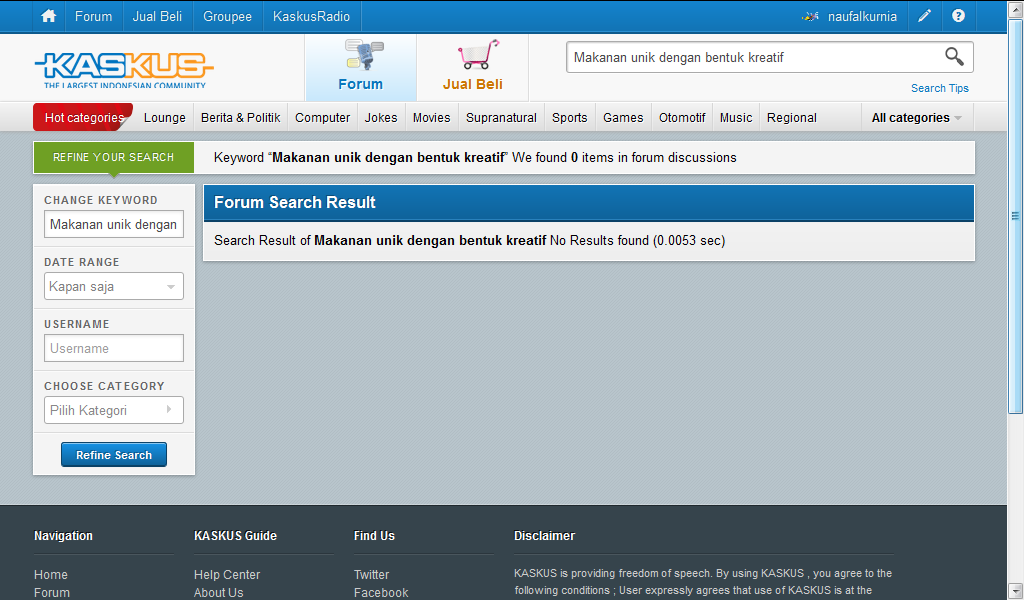Open the Help Center footer link

click(227, 575)
